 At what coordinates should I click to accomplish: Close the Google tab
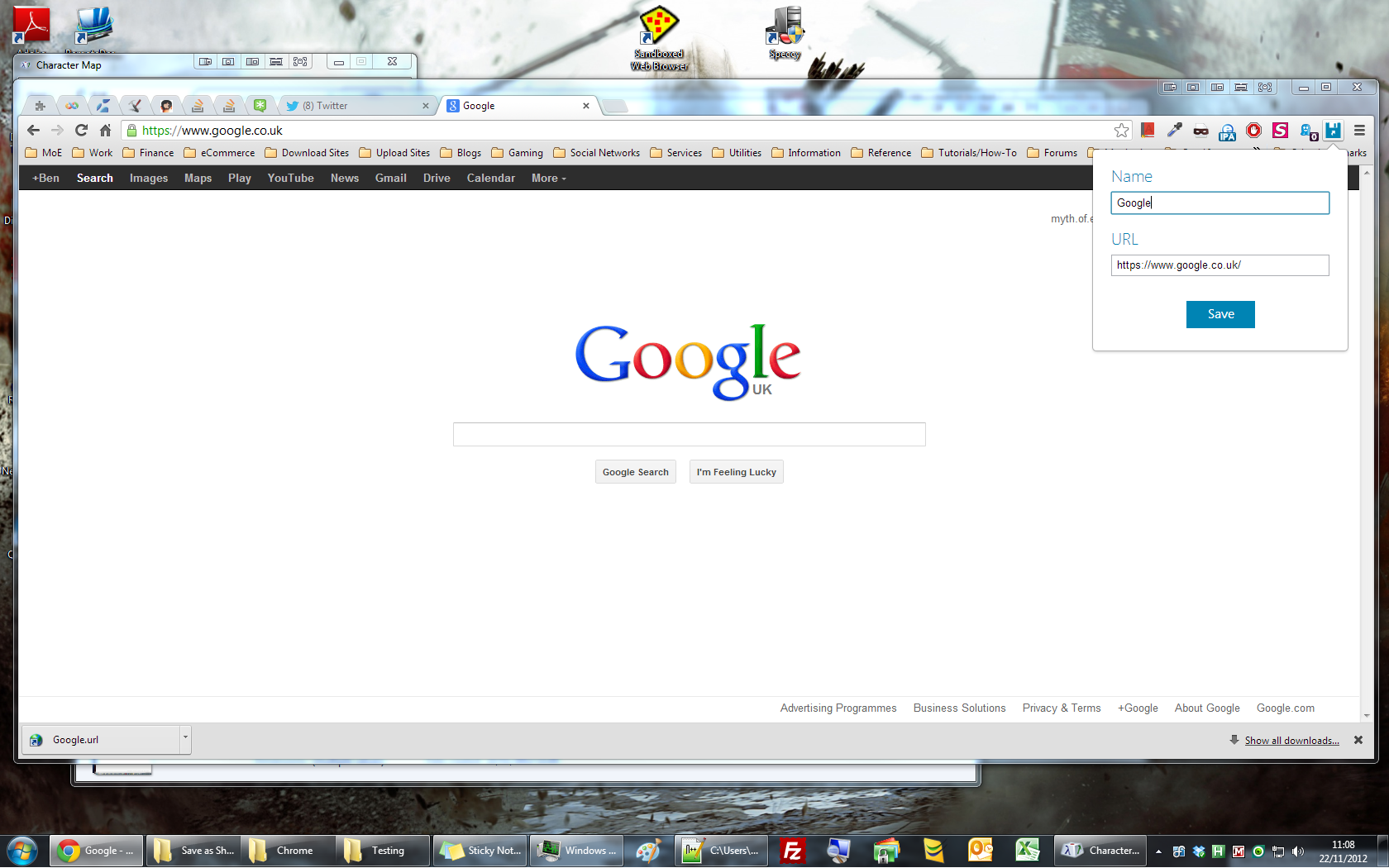click(x=586, y=106)
